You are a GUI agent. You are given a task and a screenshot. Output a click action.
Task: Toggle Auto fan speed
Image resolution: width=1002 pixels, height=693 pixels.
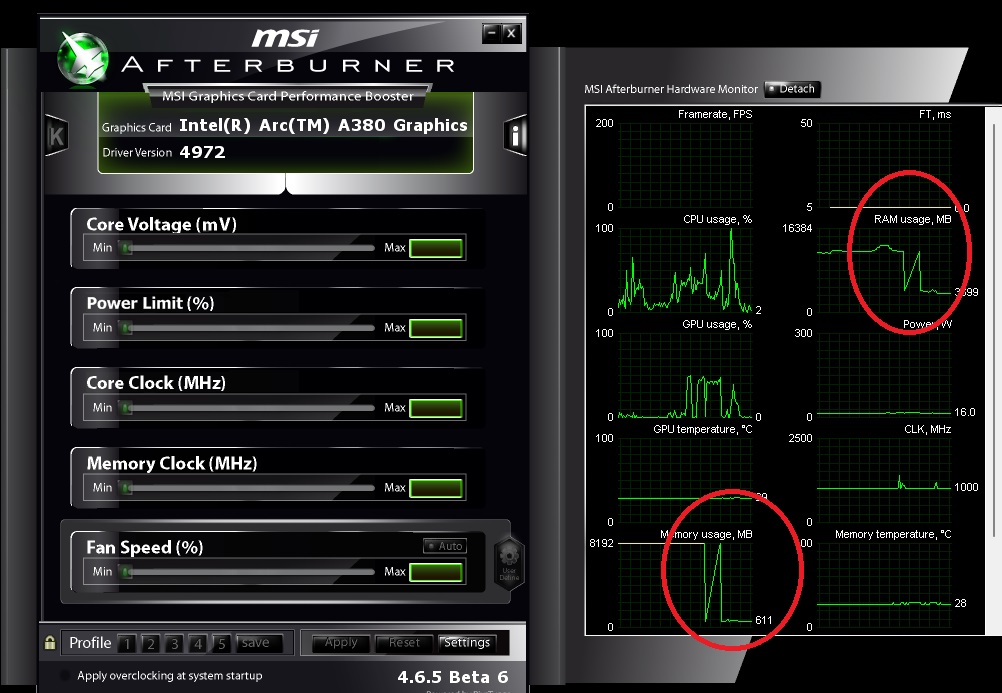445,546
